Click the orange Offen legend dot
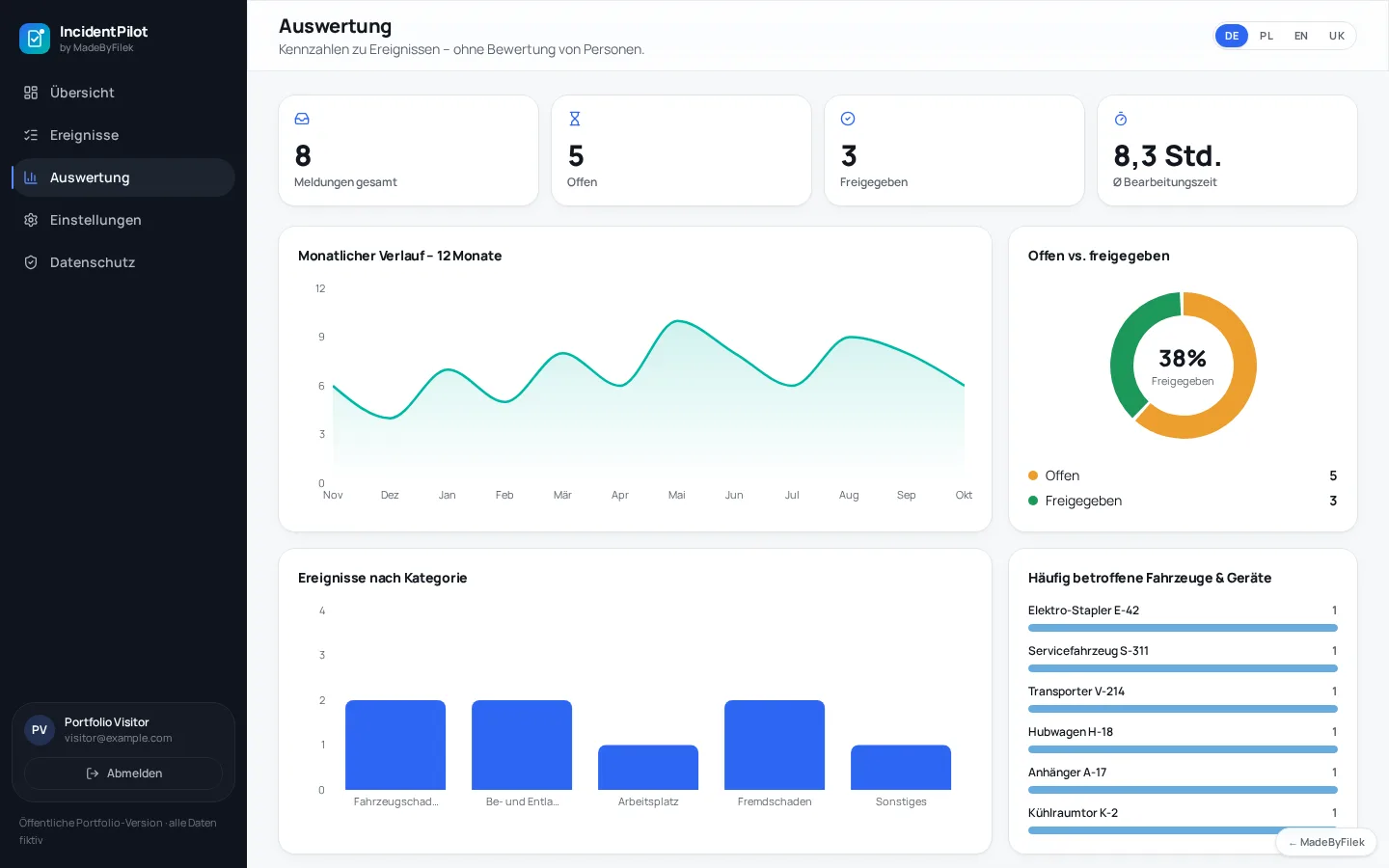 tap(1033, 475)
